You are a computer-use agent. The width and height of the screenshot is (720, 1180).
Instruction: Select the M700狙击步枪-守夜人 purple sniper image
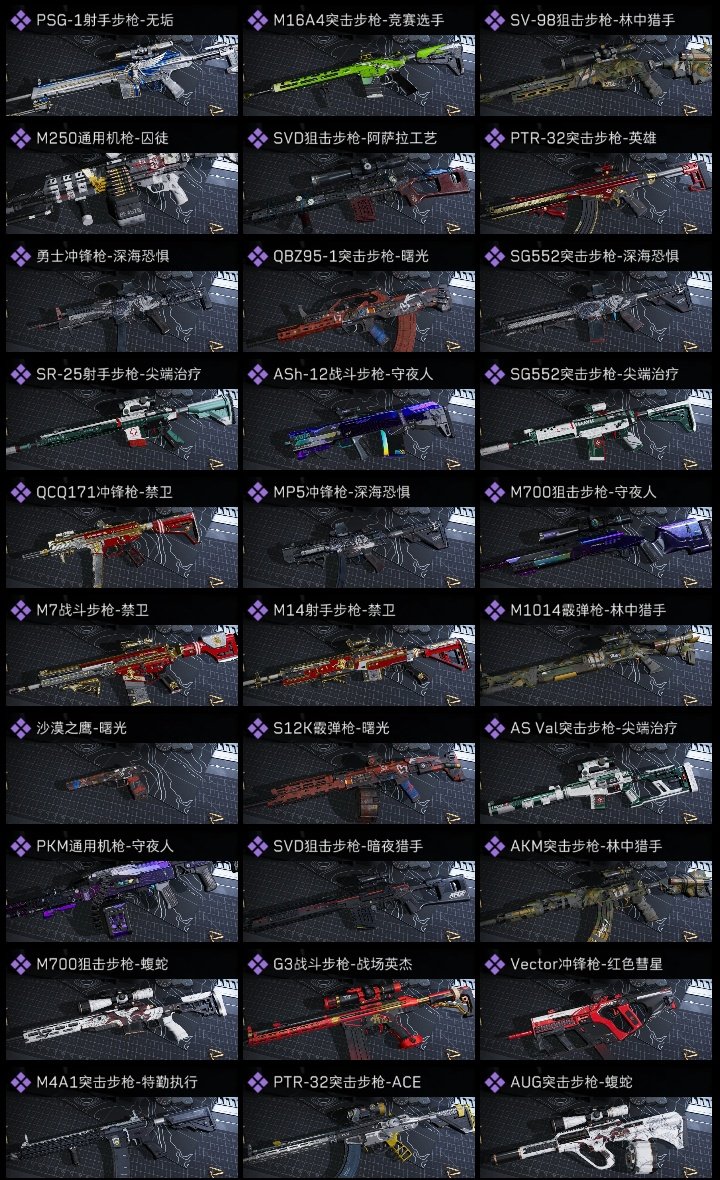pyautogui.click(x=596, y=548)
